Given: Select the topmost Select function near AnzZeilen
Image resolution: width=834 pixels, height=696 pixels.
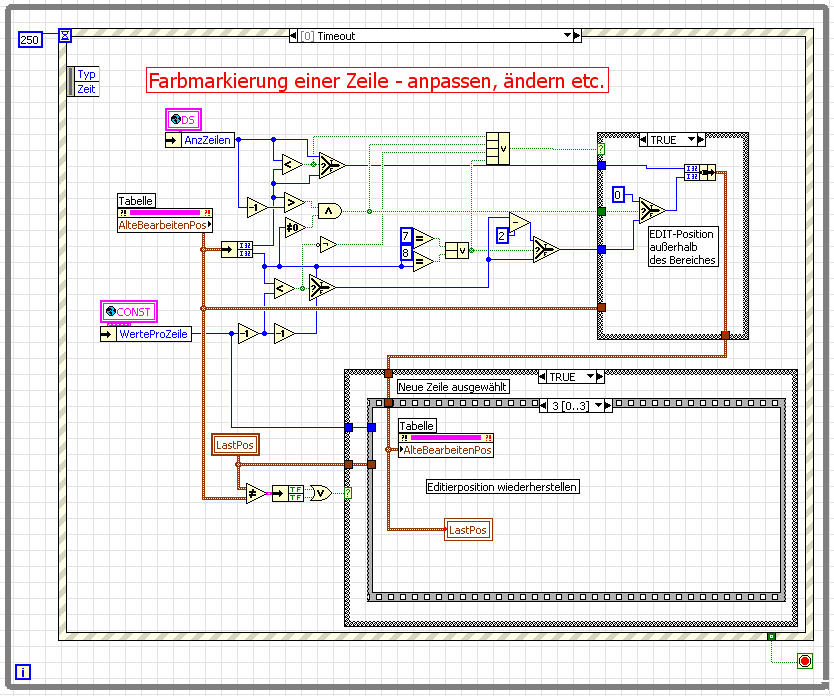Looking at the screenshot, I should click(x=331, y=165).
